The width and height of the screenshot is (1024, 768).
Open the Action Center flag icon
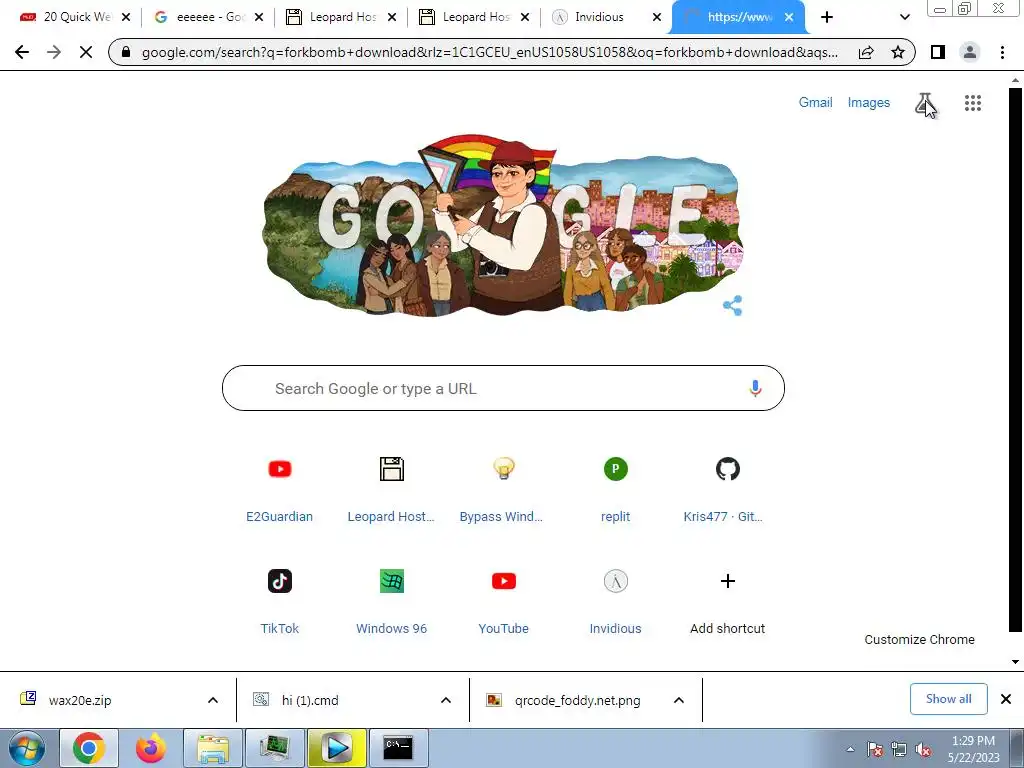click(875, 750)
